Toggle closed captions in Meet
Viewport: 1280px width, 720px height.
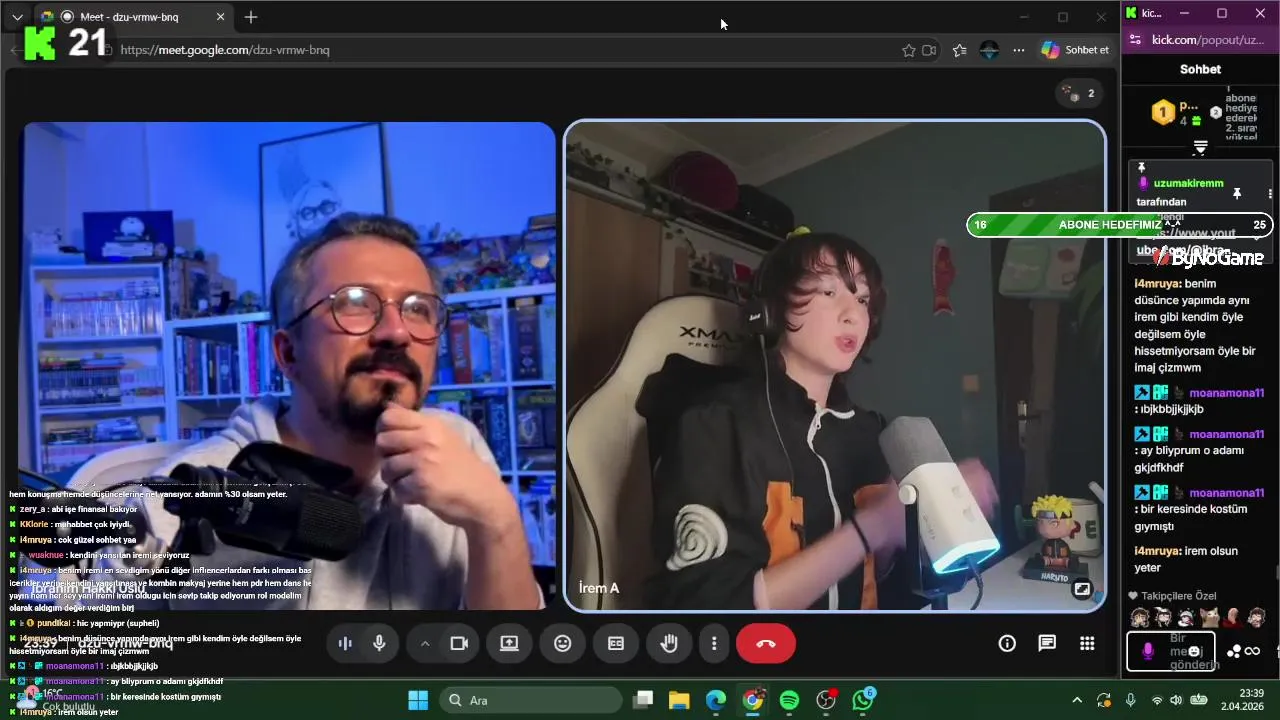point(616,644)
